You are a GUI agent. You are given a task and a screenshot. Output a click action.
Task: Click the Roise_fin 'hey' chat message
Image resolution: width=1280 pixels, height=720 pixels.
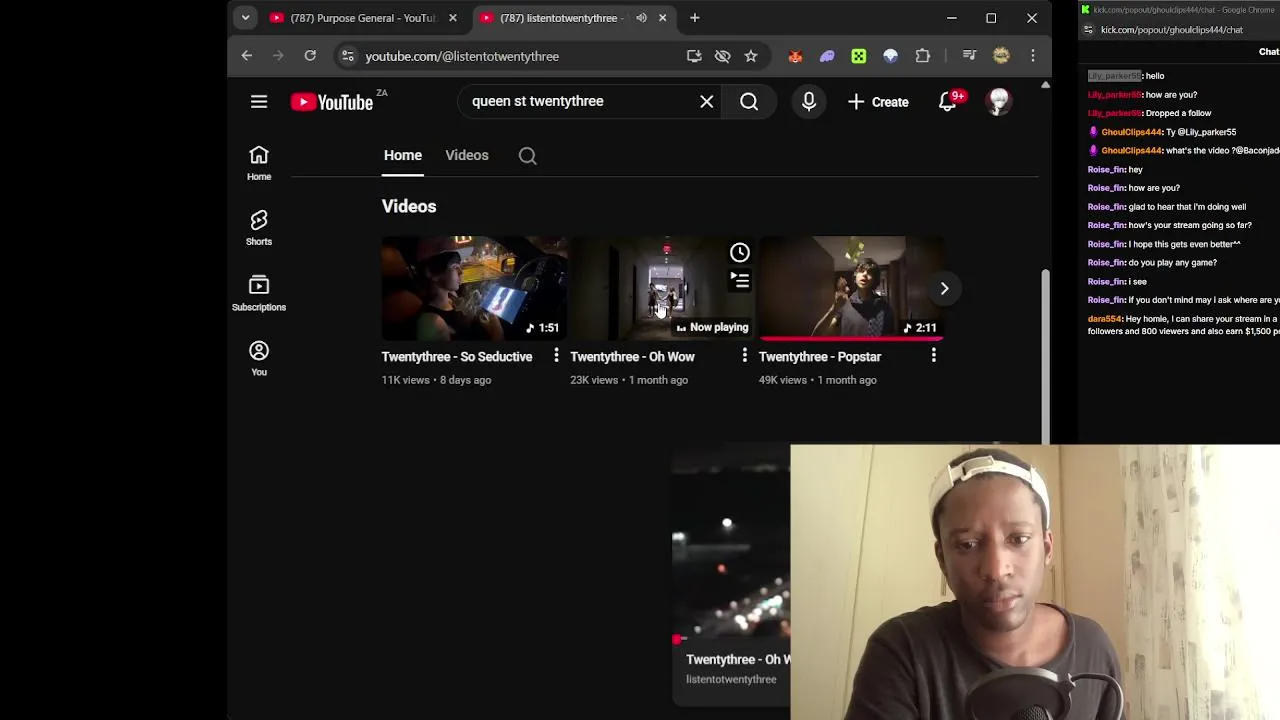(1115, 169)
